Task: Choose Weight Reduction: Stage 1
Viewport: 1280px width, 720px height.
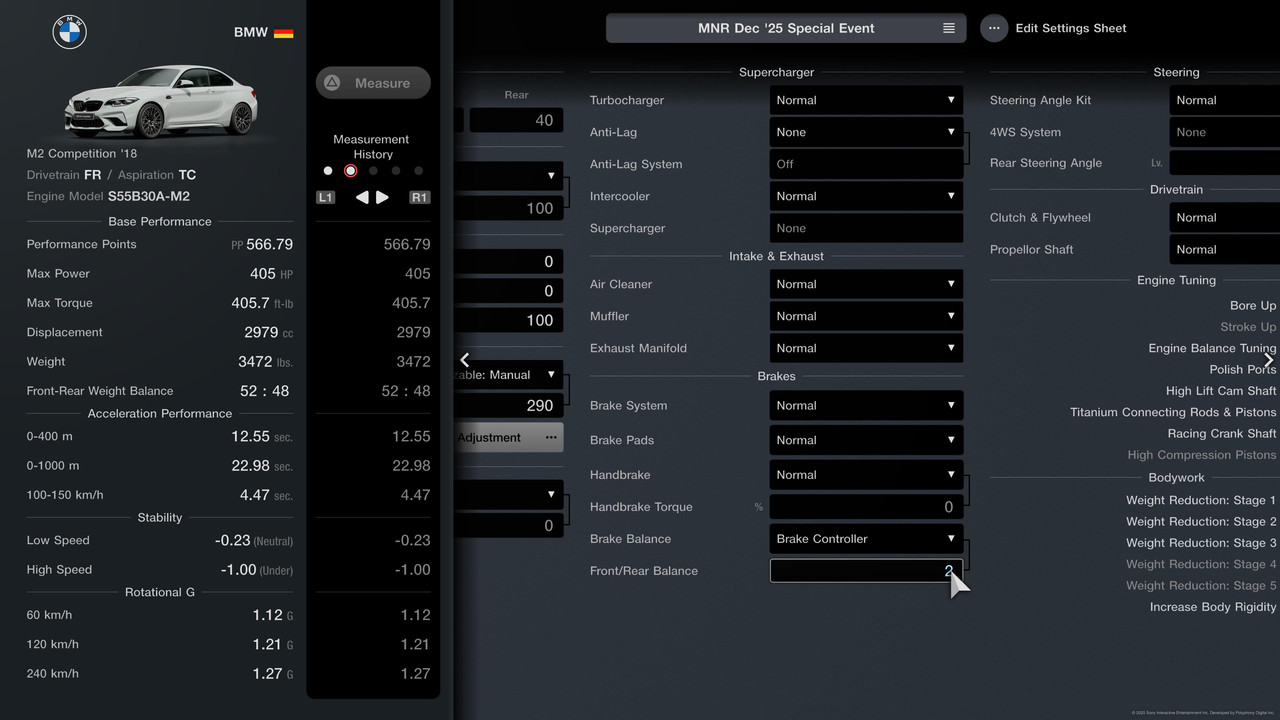Action: tap(1200, 500)
